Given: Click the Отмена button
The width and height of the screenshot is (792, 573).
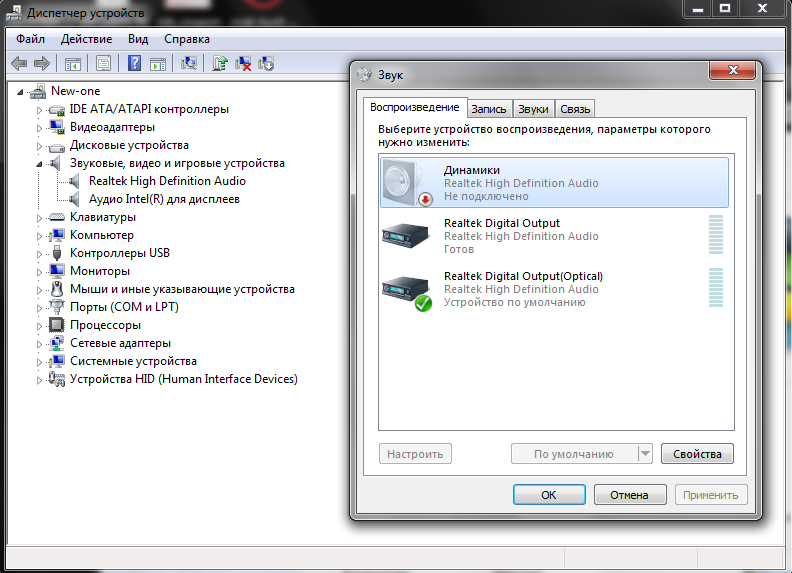Looking at the screenshot, I should (630, 495).
